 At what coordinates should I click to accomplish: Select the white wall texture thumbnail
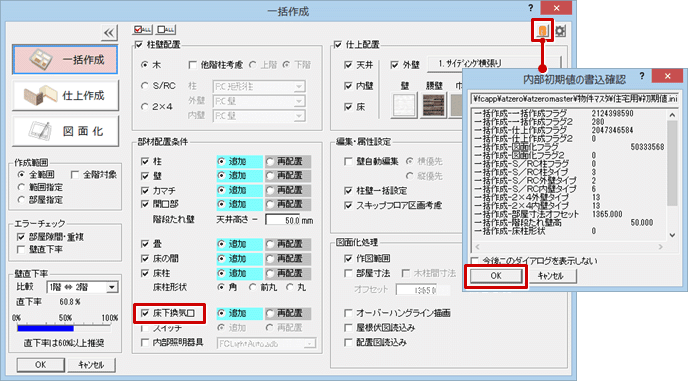404,105
